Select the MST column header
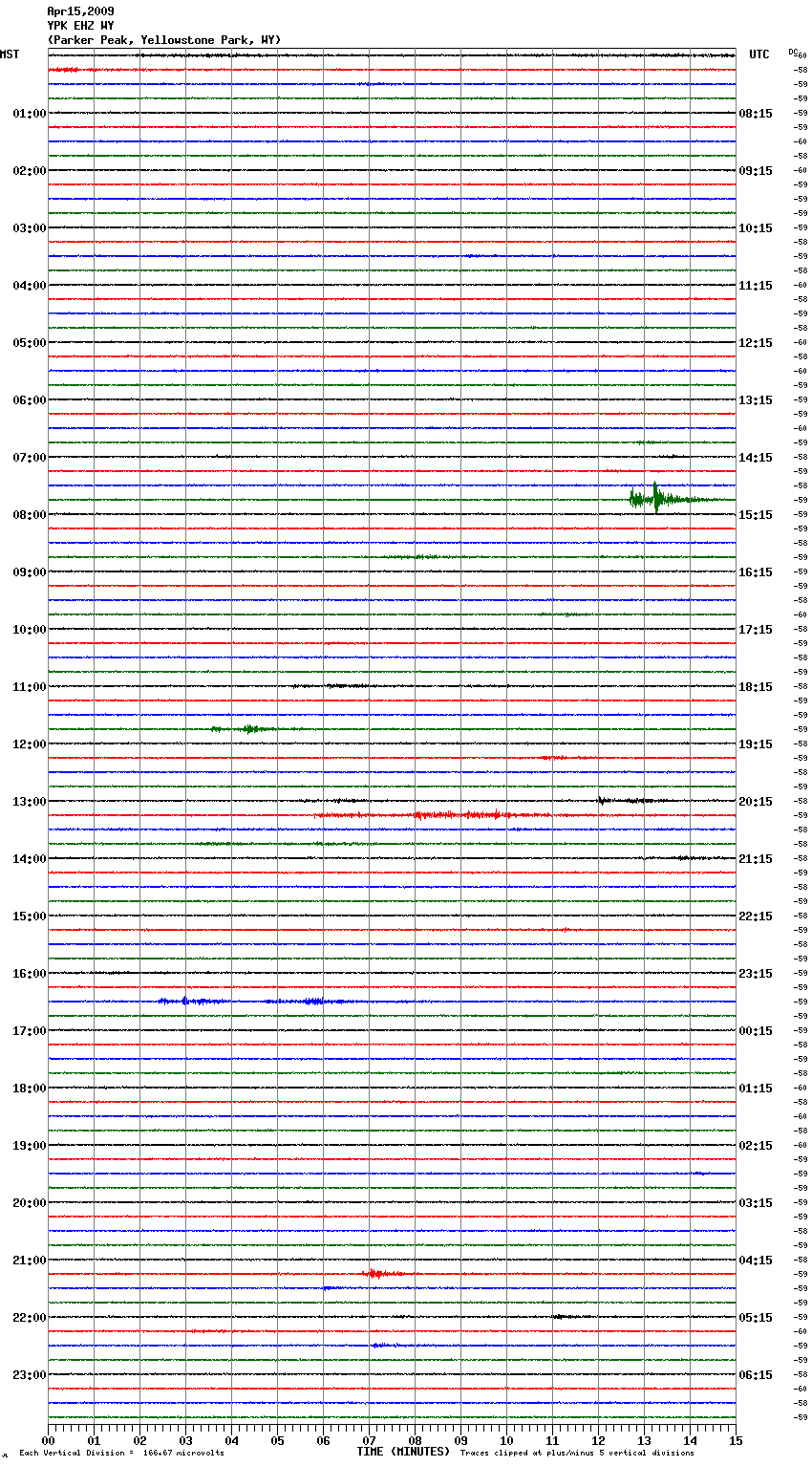 tap(10, 54)
